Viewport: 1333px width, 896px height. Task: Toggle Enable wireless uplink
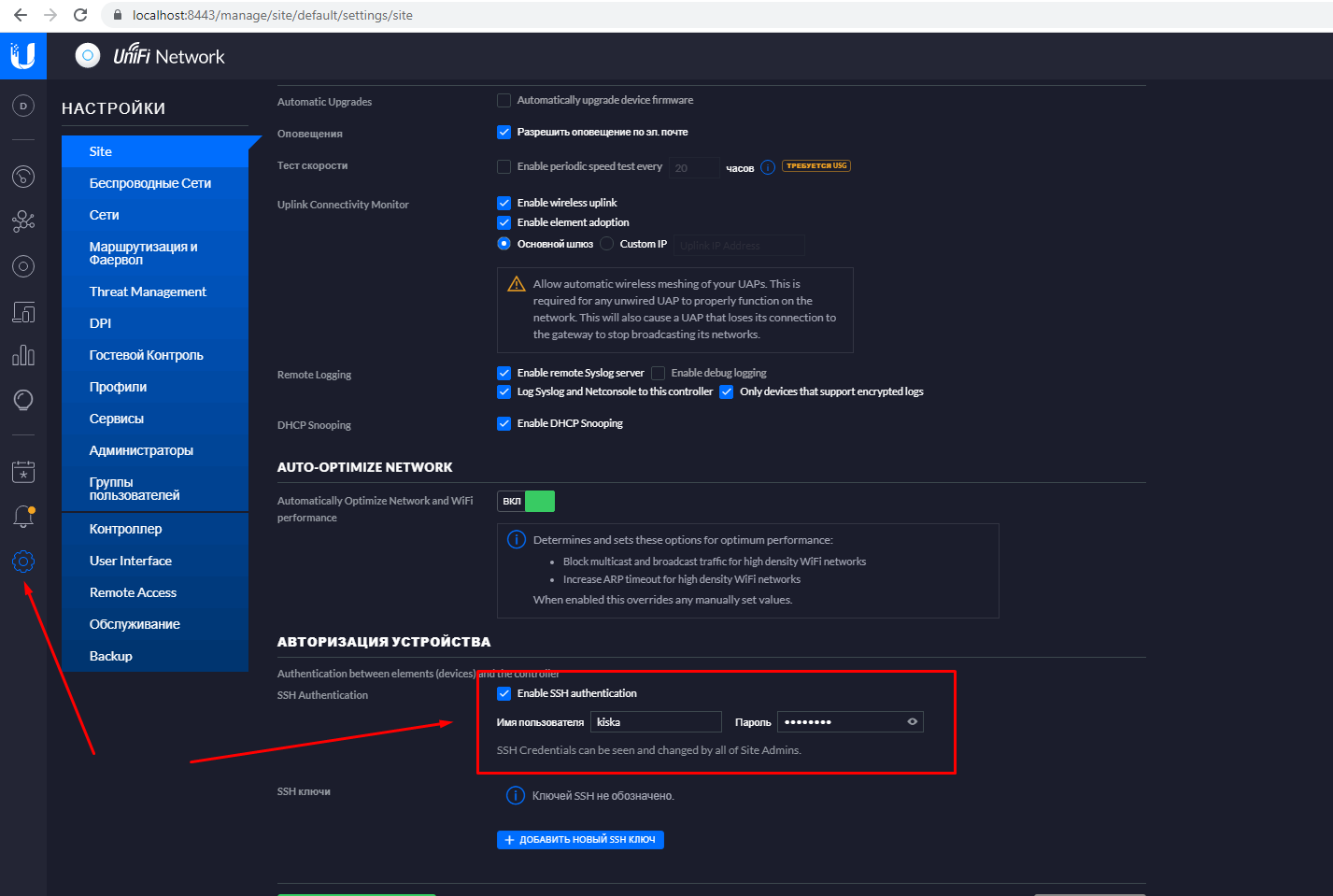503,203
